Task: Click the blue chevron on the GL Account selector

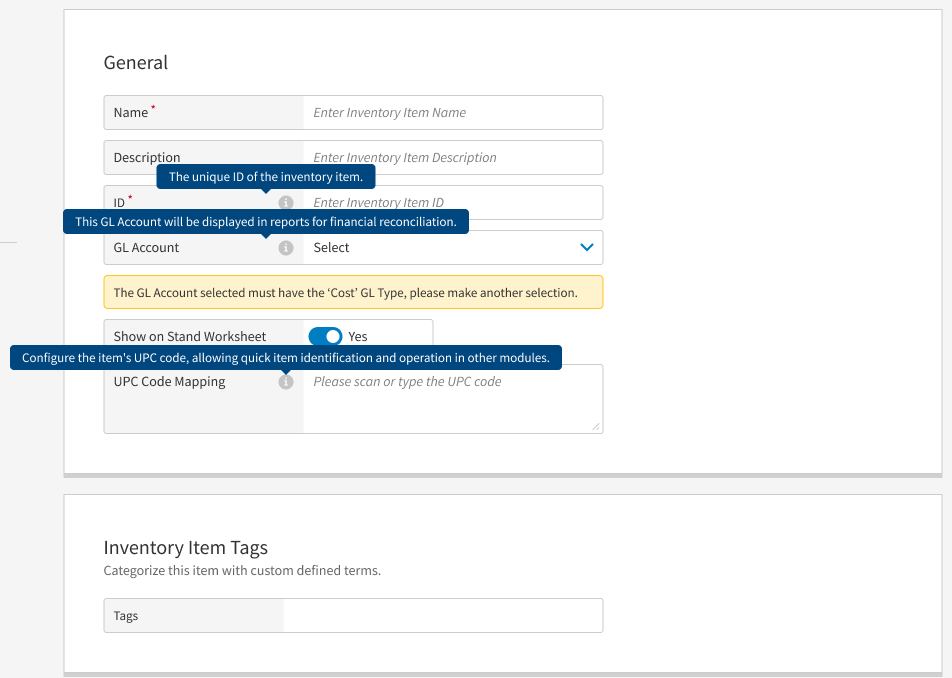Action: click(586, 247)
